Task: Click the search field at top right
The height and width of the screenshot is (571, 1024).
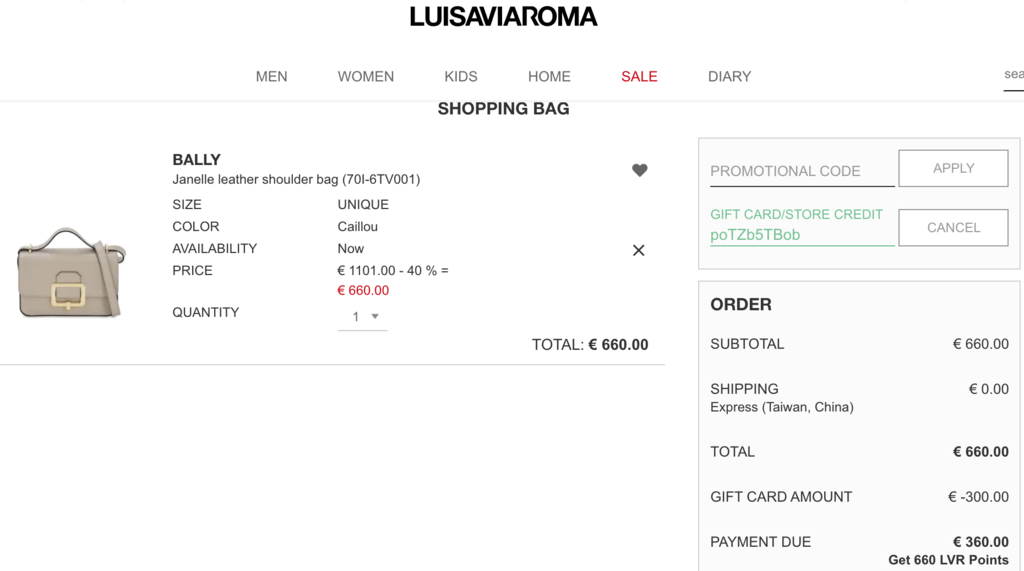Action: tap(1014, 74)
